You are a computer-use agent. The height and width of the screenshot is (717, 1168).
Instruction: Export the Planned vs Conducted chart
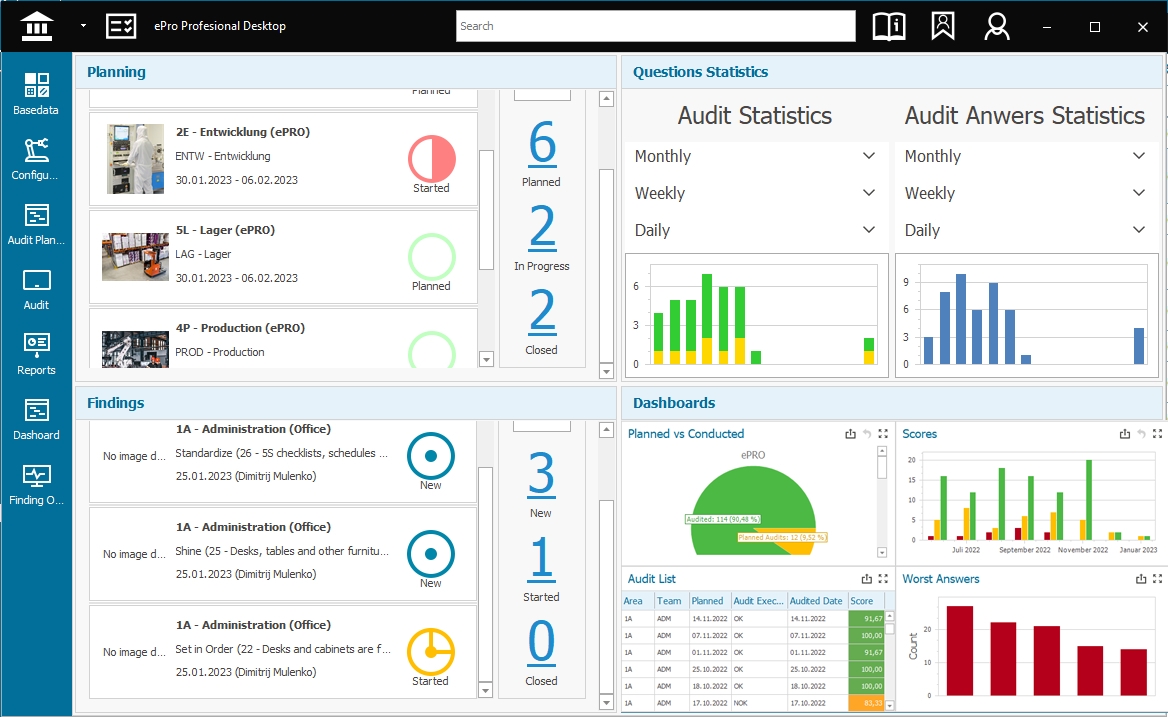850,434
